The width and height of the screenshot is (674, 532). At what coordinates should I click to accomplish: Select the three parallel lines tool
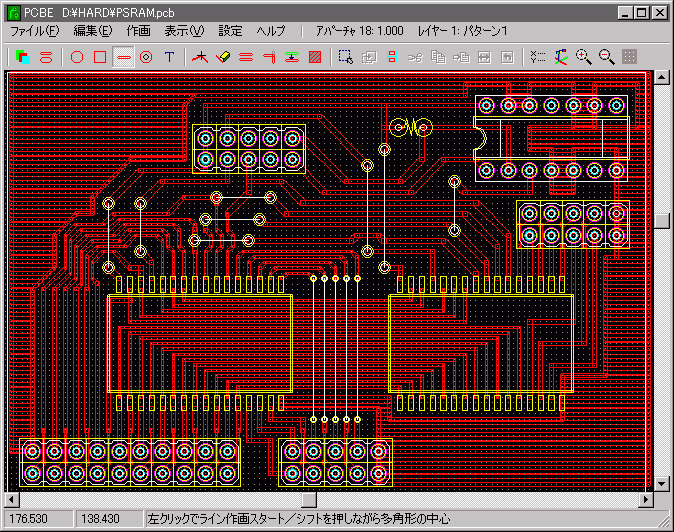tap(246, 57)
